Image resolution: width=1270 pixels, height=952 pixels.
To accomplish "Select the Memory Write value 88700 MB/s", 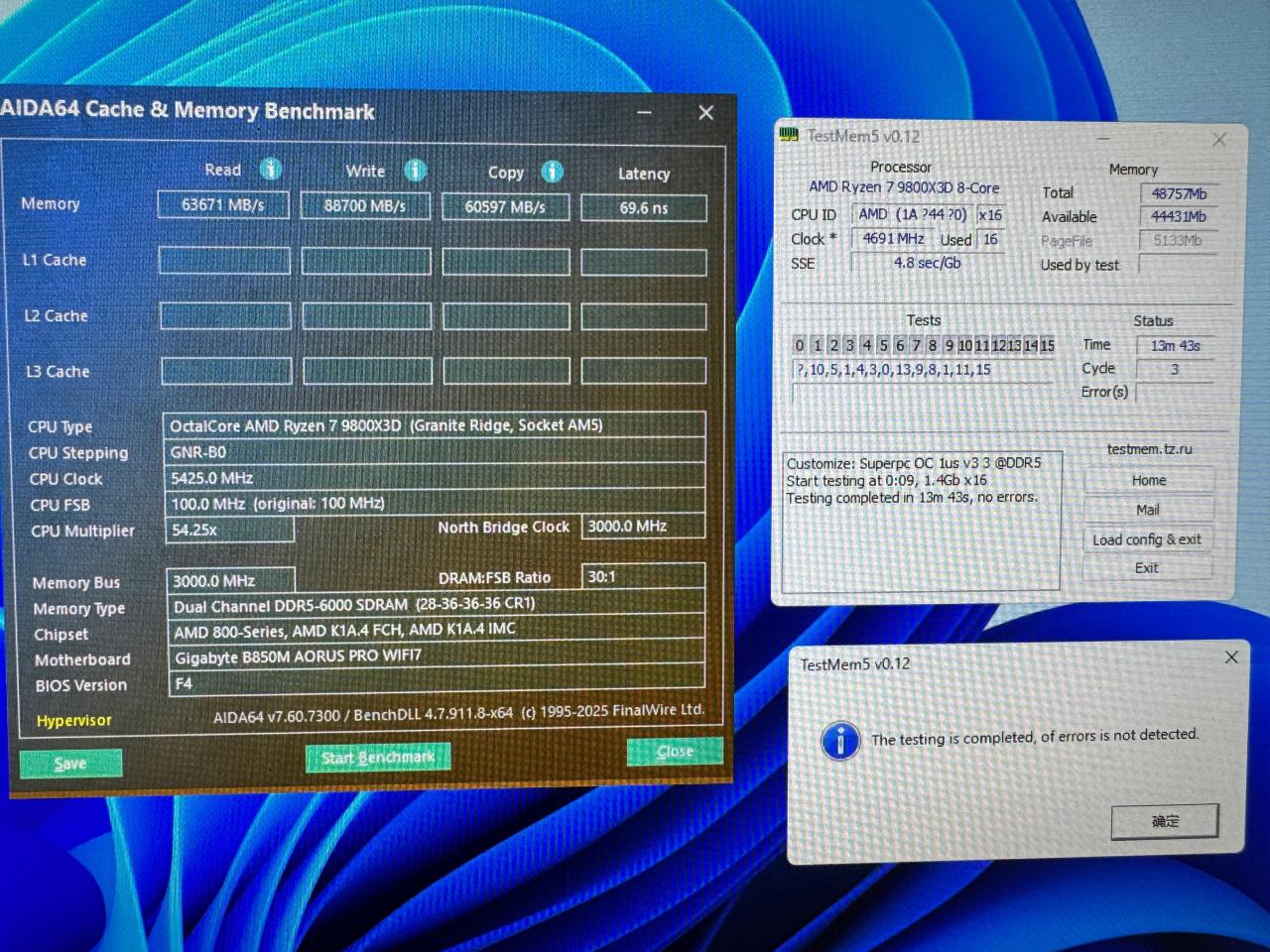I will coord(365,206).
